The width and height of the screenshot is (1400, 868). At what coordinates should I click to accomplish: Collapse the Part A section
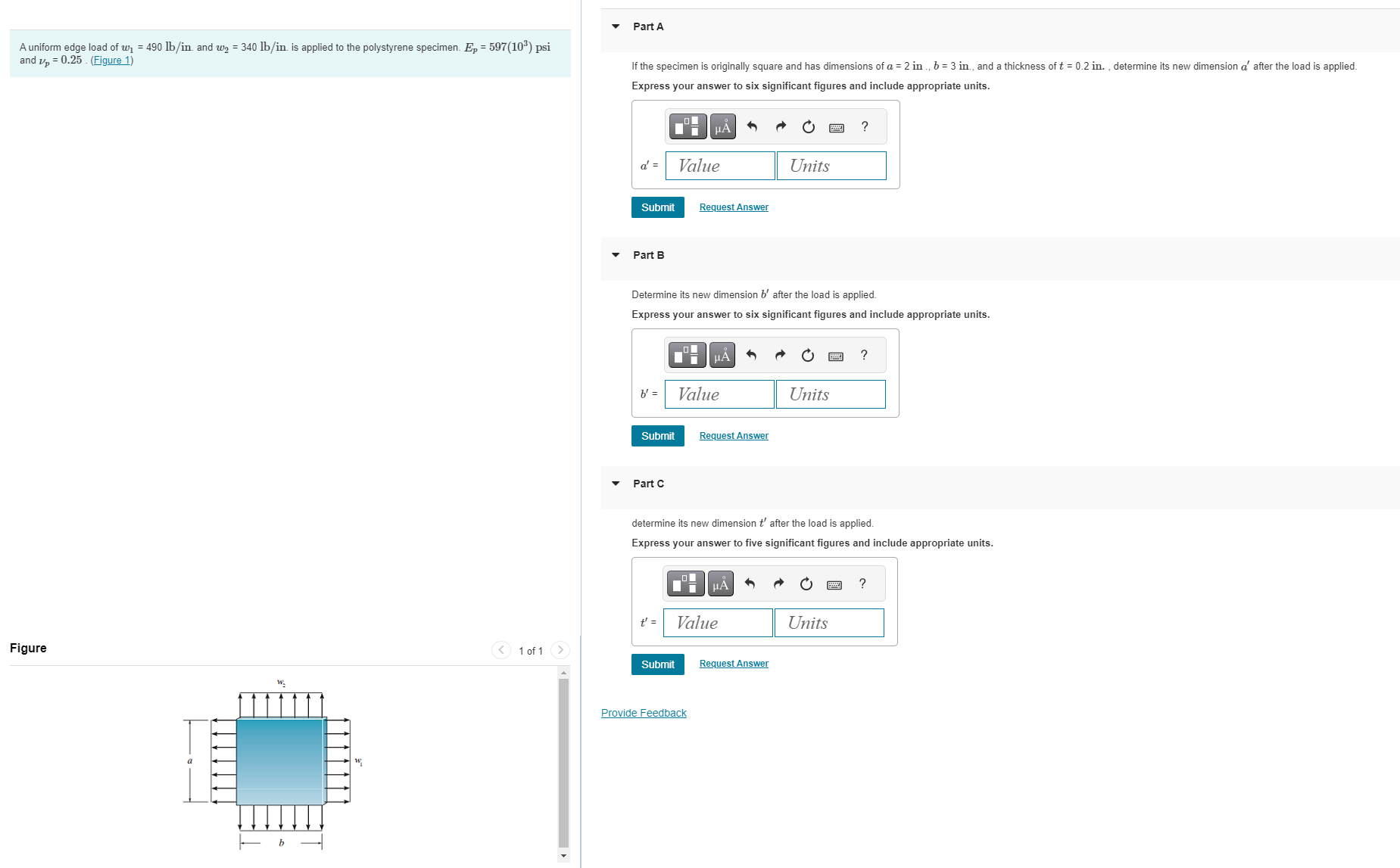[616, 26]
